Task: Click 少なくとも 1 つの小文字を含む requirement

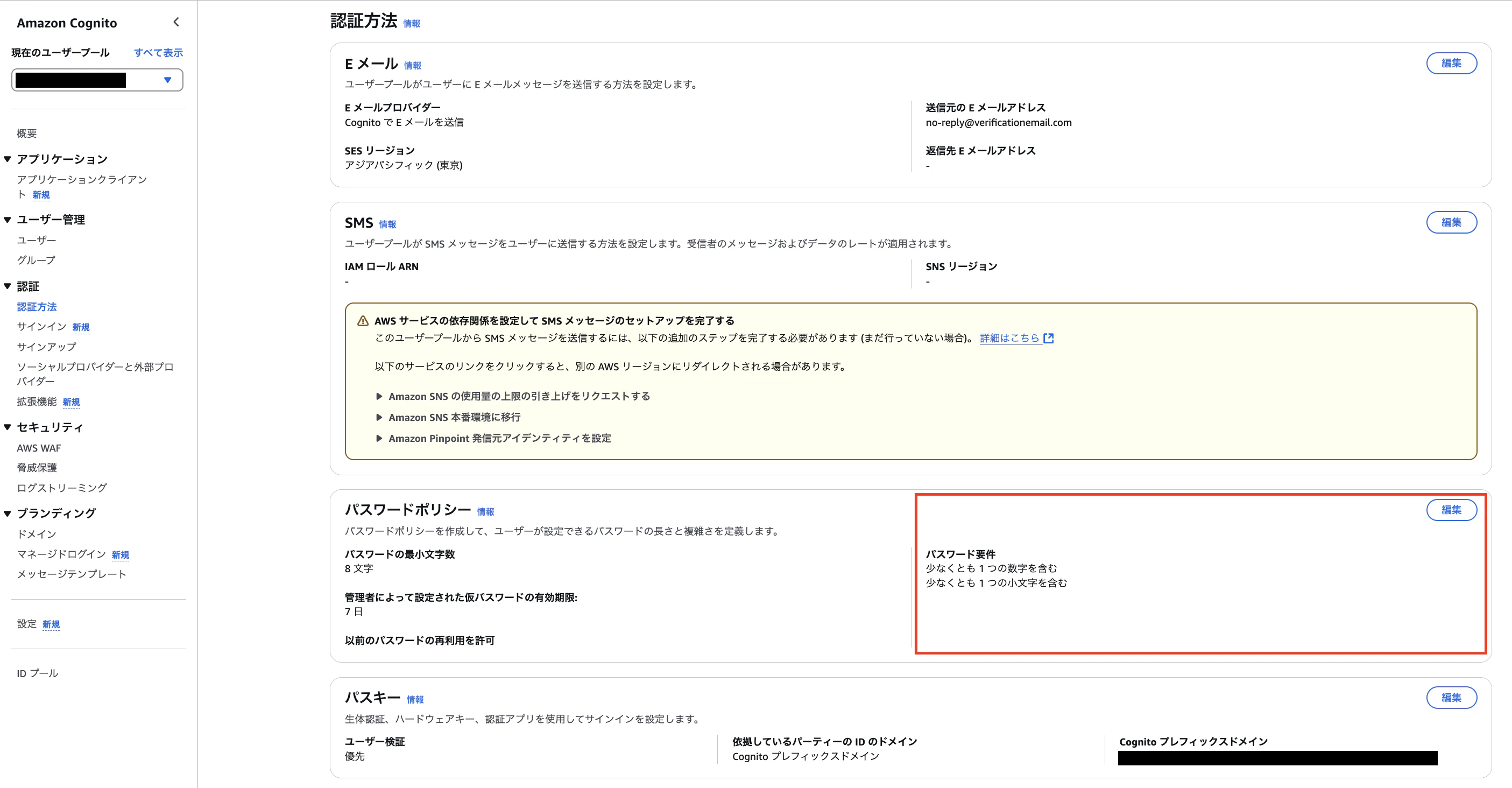Action: (x=997, y=583)
